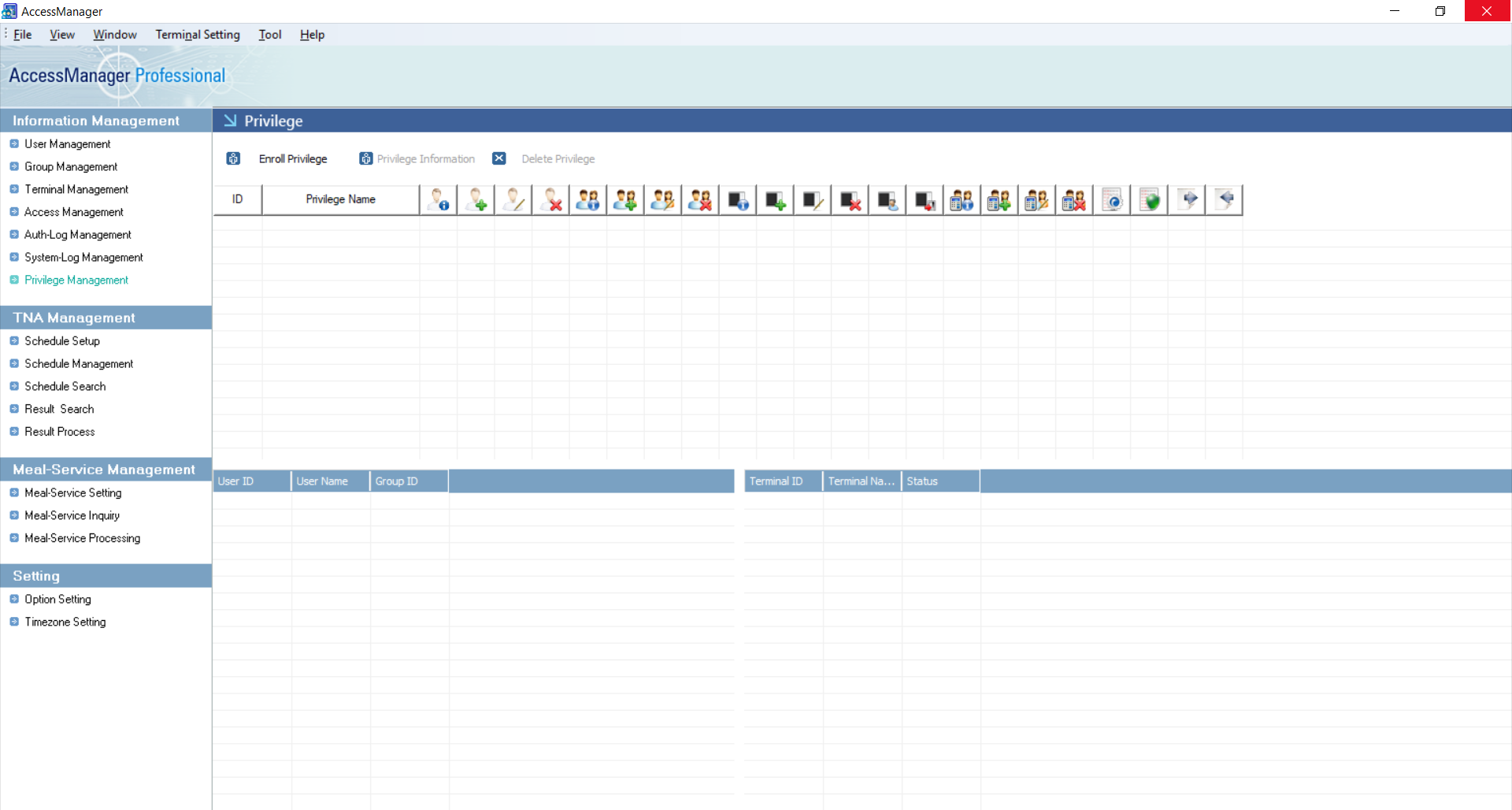Click the Delete Group icon with red X
Viewport: 1512px width, 810px height.
[x=700, y=199]
